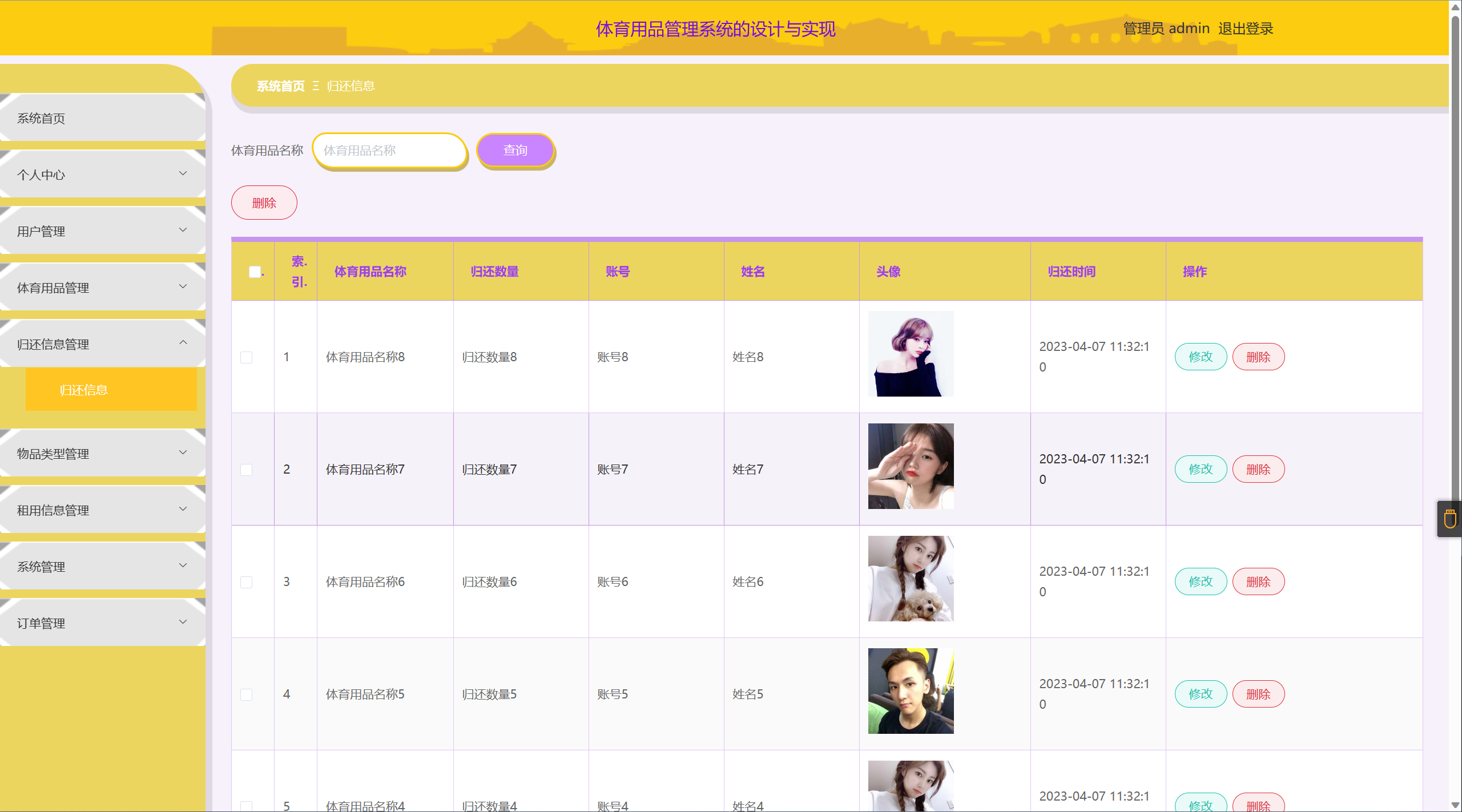This screenshot has height=812, width=1462.
Task: Click 修改 for 体育用品名称8 row
Action: (x=1201, y=357)
